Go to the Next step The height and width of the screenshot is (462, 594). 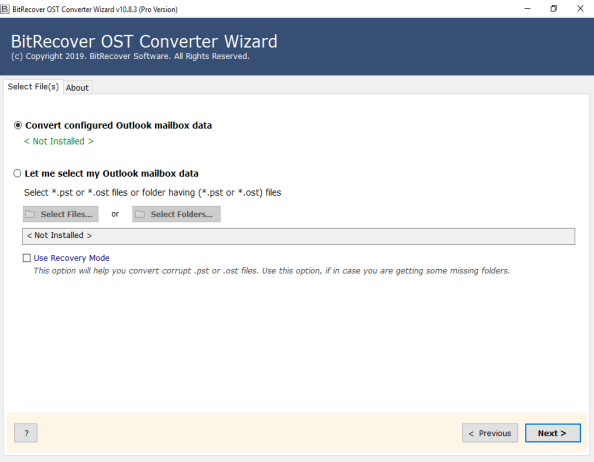552,433
